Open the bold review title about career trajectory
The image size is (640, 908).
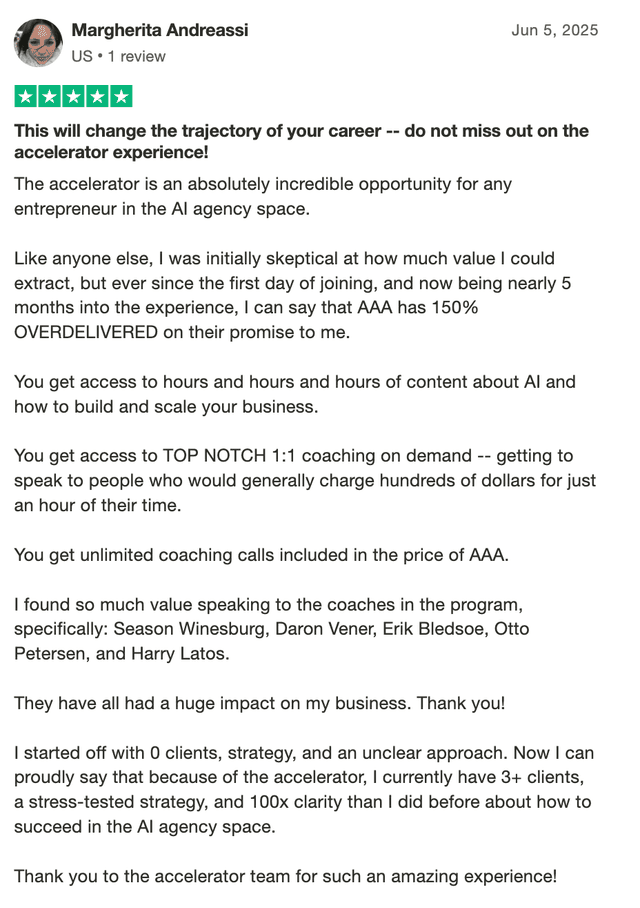[x=300, y=142]
